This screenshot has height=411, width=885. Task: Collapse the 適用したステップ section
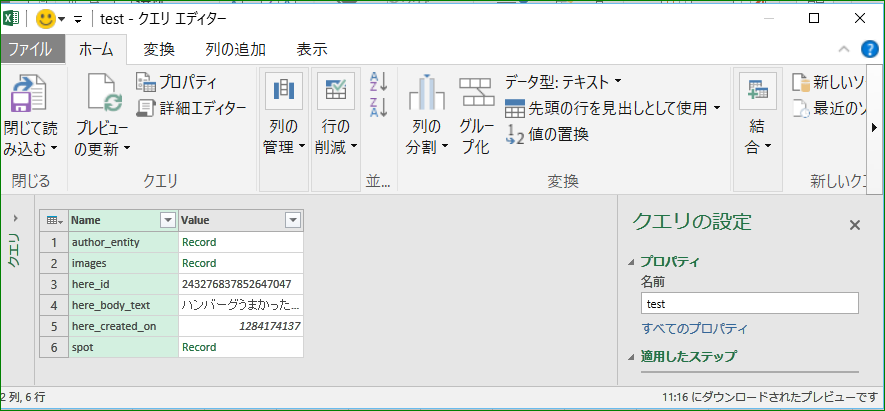[x=631, y=357]
